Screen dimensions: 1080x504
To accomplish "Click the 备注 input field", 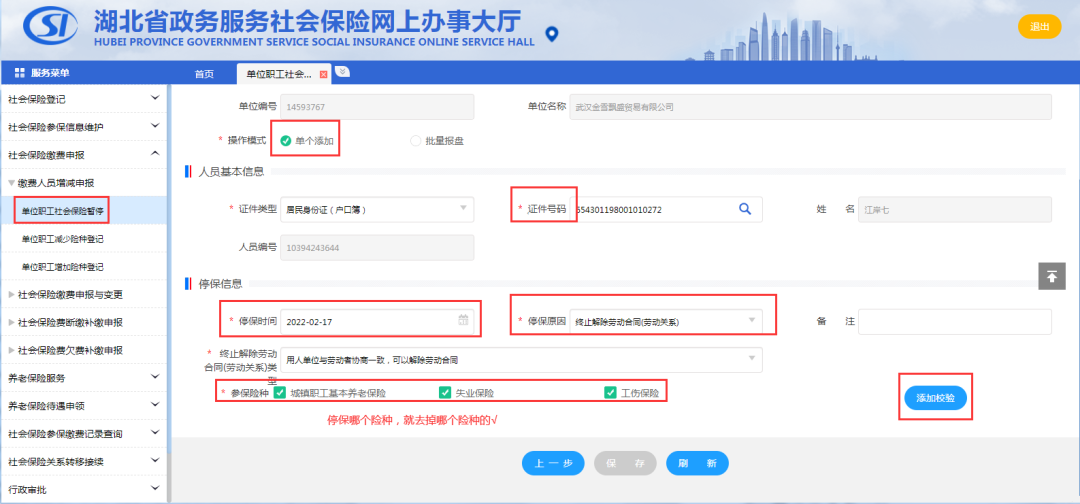I will tap(955, 322).
